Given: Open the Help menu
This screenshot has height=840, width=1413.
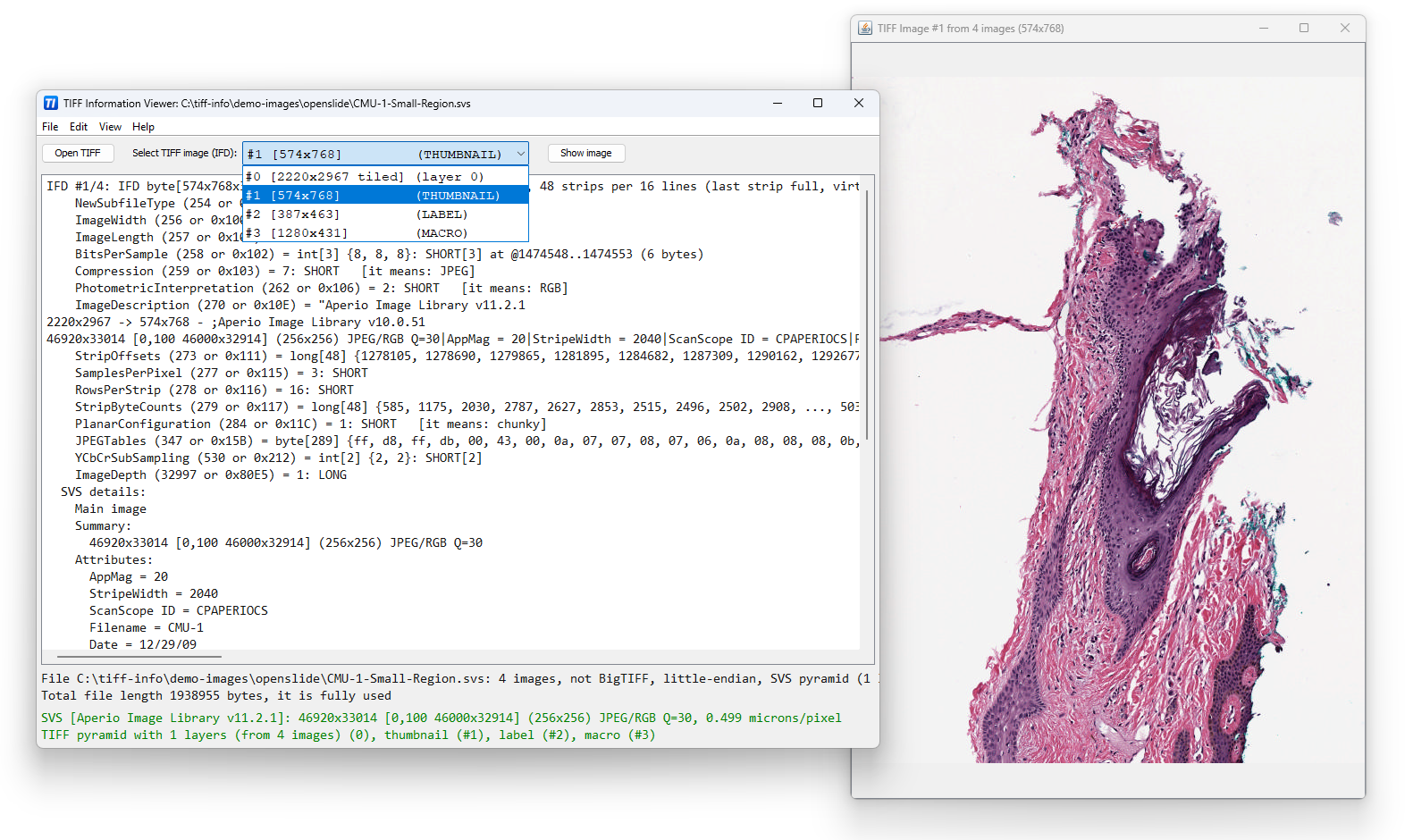Looking at the screenshot, I should tap(143, 127).
